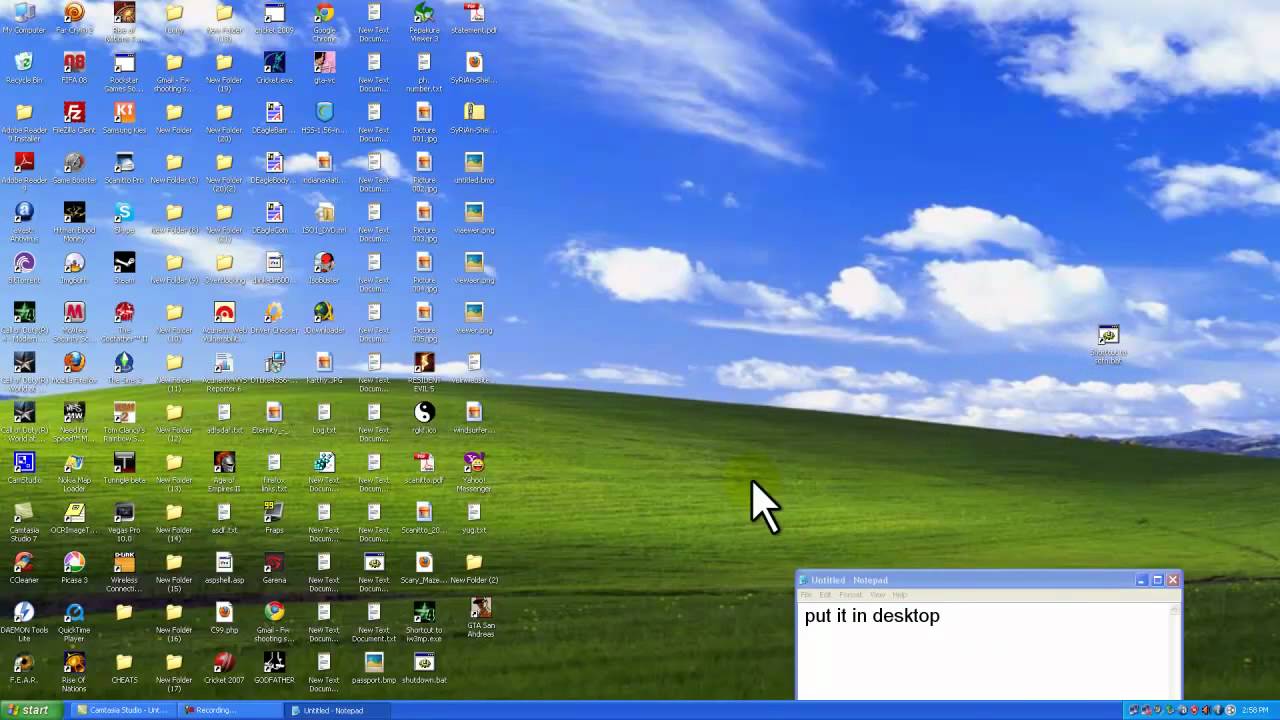Select the My Computer desktop icon
The height and width of the screenshot is (720, 1280).
coord(24,19)
